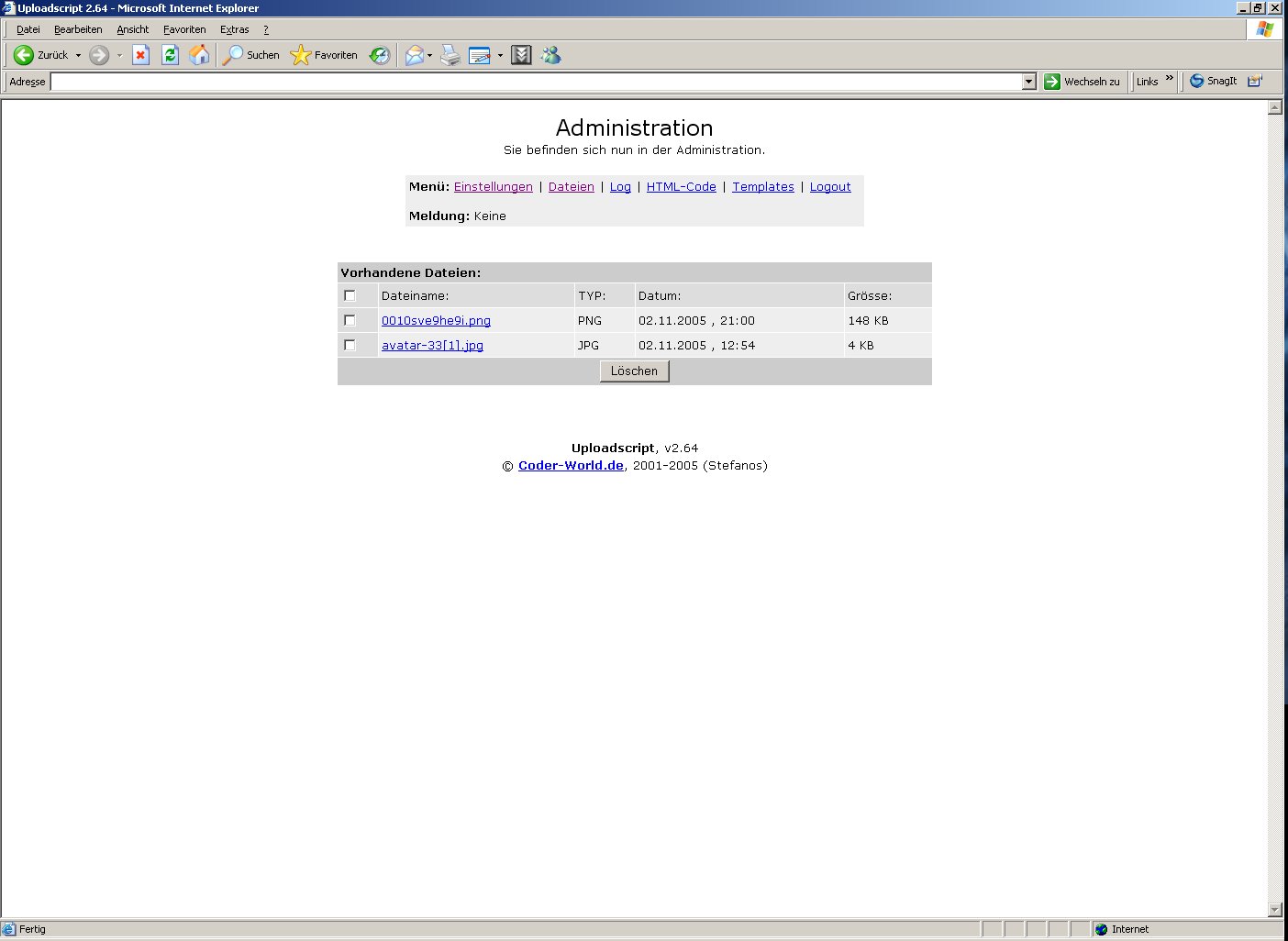The width and height of the screenshot is (1288, 941).
Task: Visit the Coder-World.de link
Action: point(571,465)
